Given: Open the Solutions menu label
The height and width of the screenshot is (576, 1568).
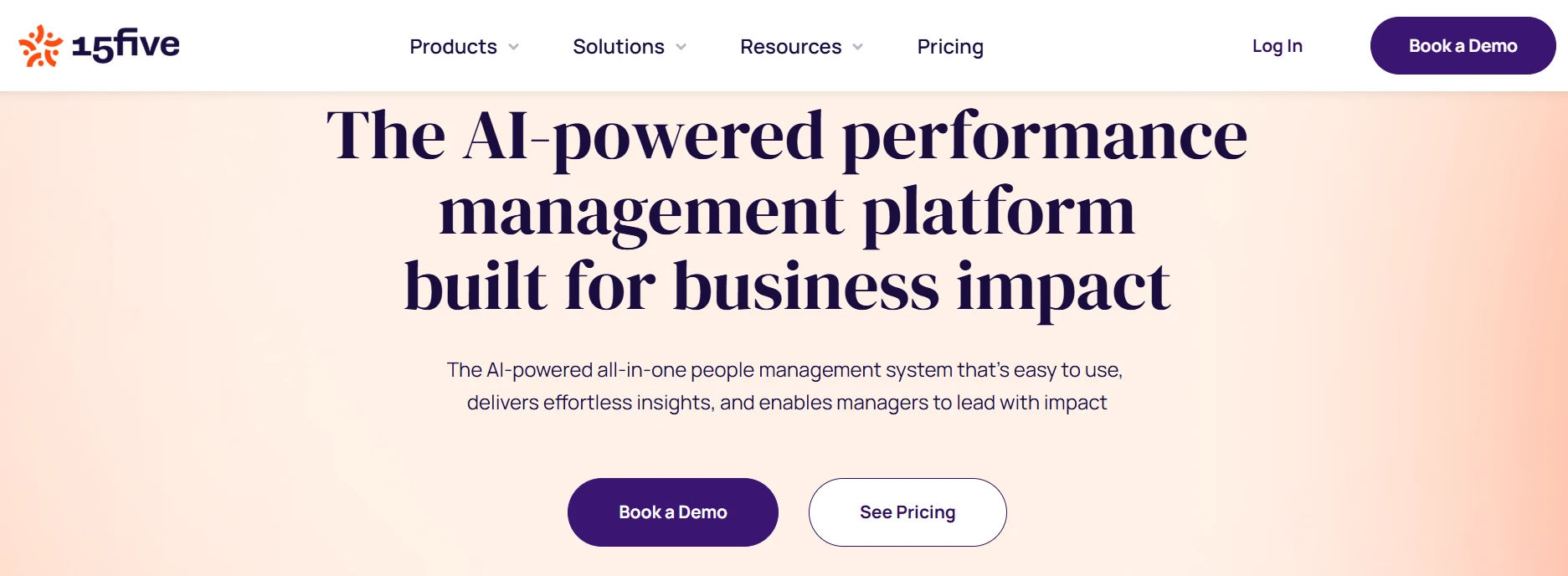Looking at the screenshot, I should tap(619, 47).
